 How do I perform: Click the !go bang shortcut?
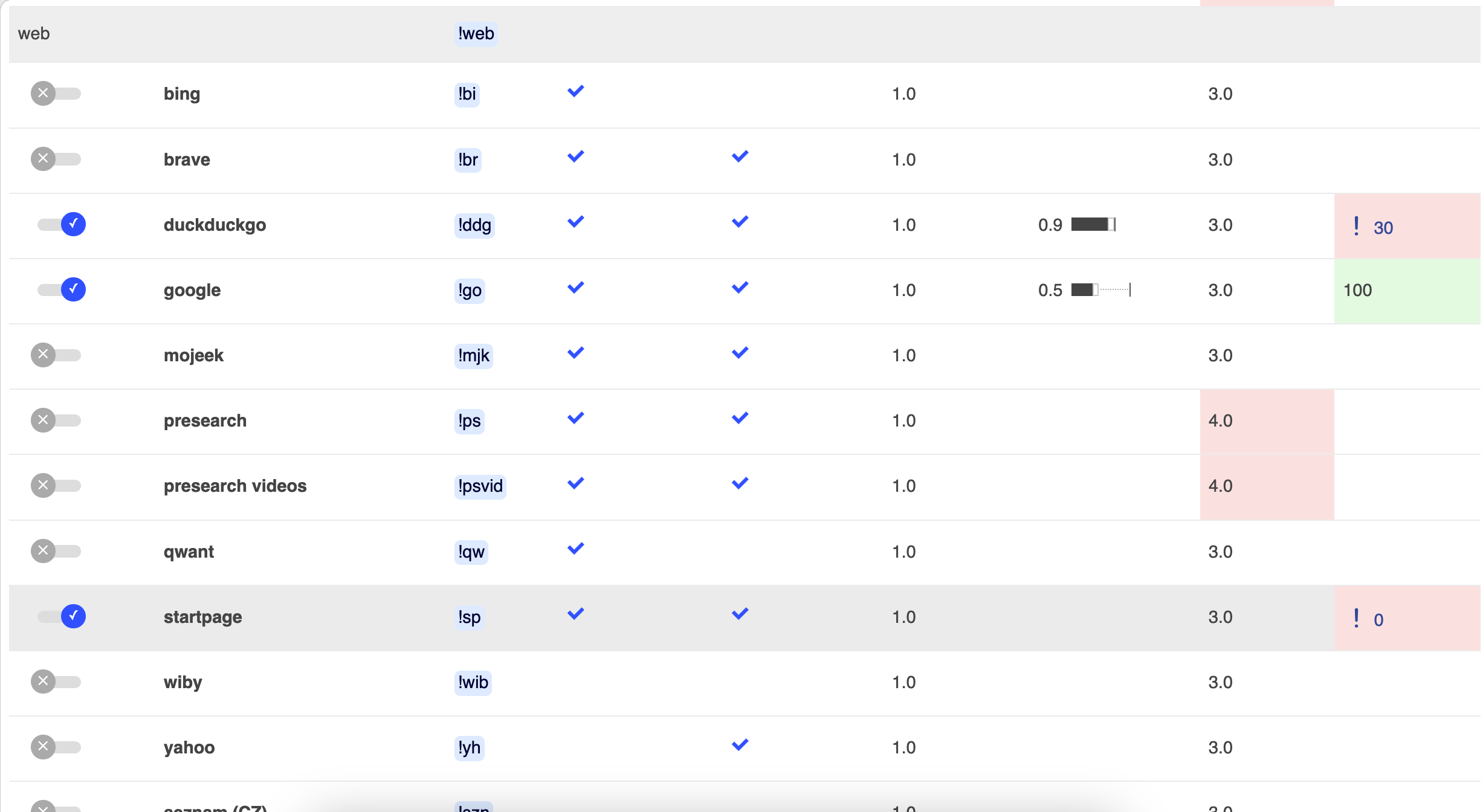pos(470,291)
